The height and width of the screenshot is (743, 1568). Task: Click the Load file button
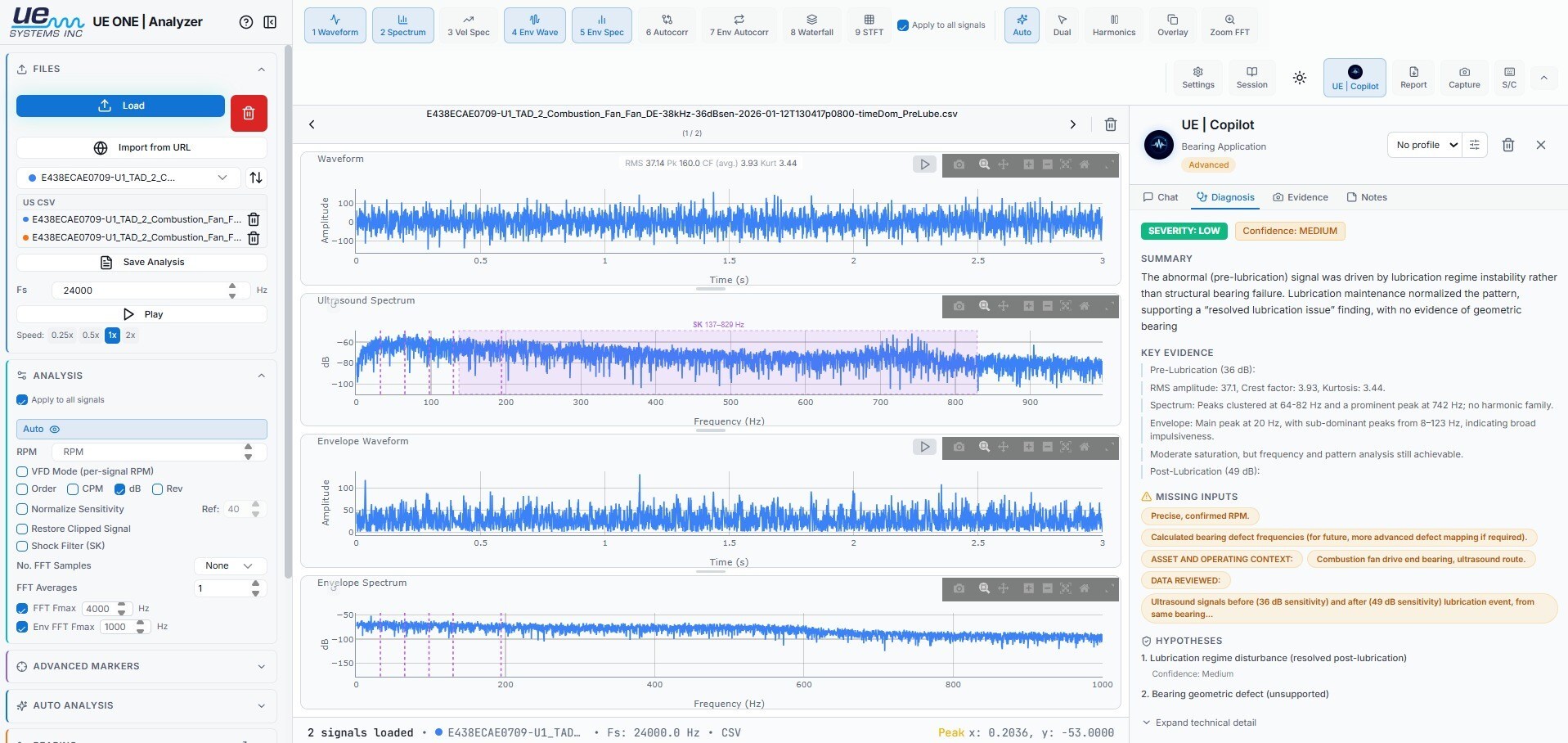click(120, 106)
